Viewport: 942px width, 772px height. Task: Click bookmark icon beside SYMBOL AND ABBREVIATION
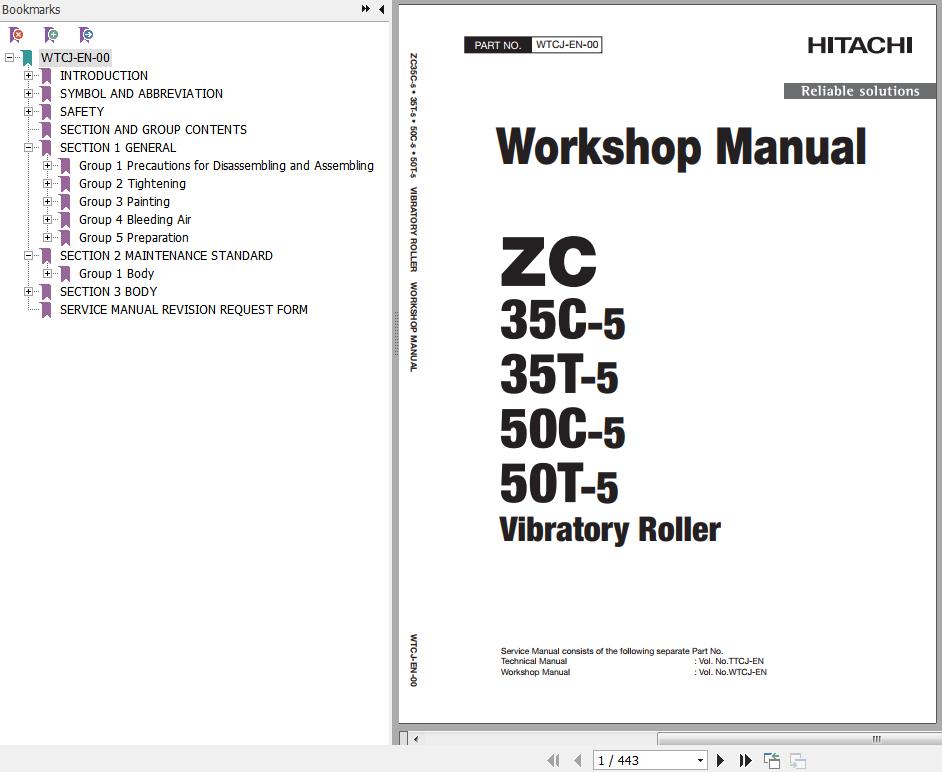(46, 94)
